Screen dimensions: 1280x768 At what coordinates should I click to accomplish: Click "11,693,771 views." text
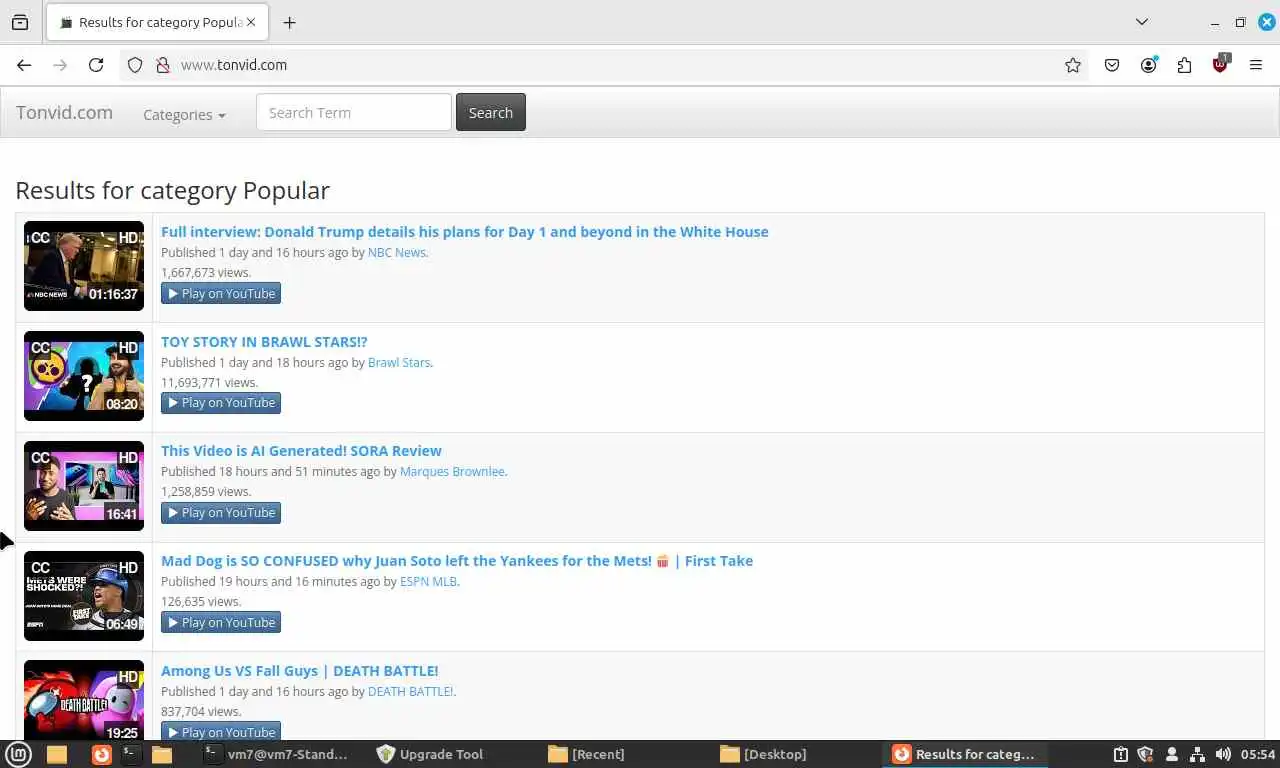point(209,382)
